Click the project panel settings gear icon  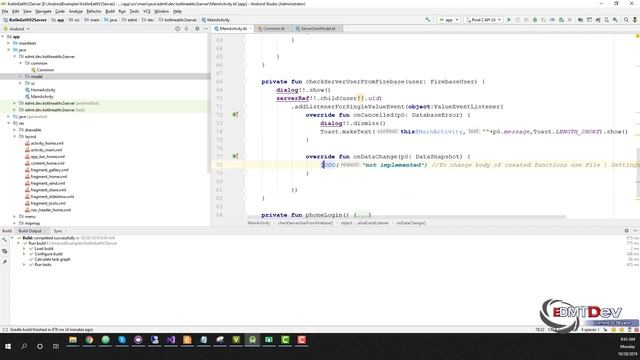tap(197, 29)
